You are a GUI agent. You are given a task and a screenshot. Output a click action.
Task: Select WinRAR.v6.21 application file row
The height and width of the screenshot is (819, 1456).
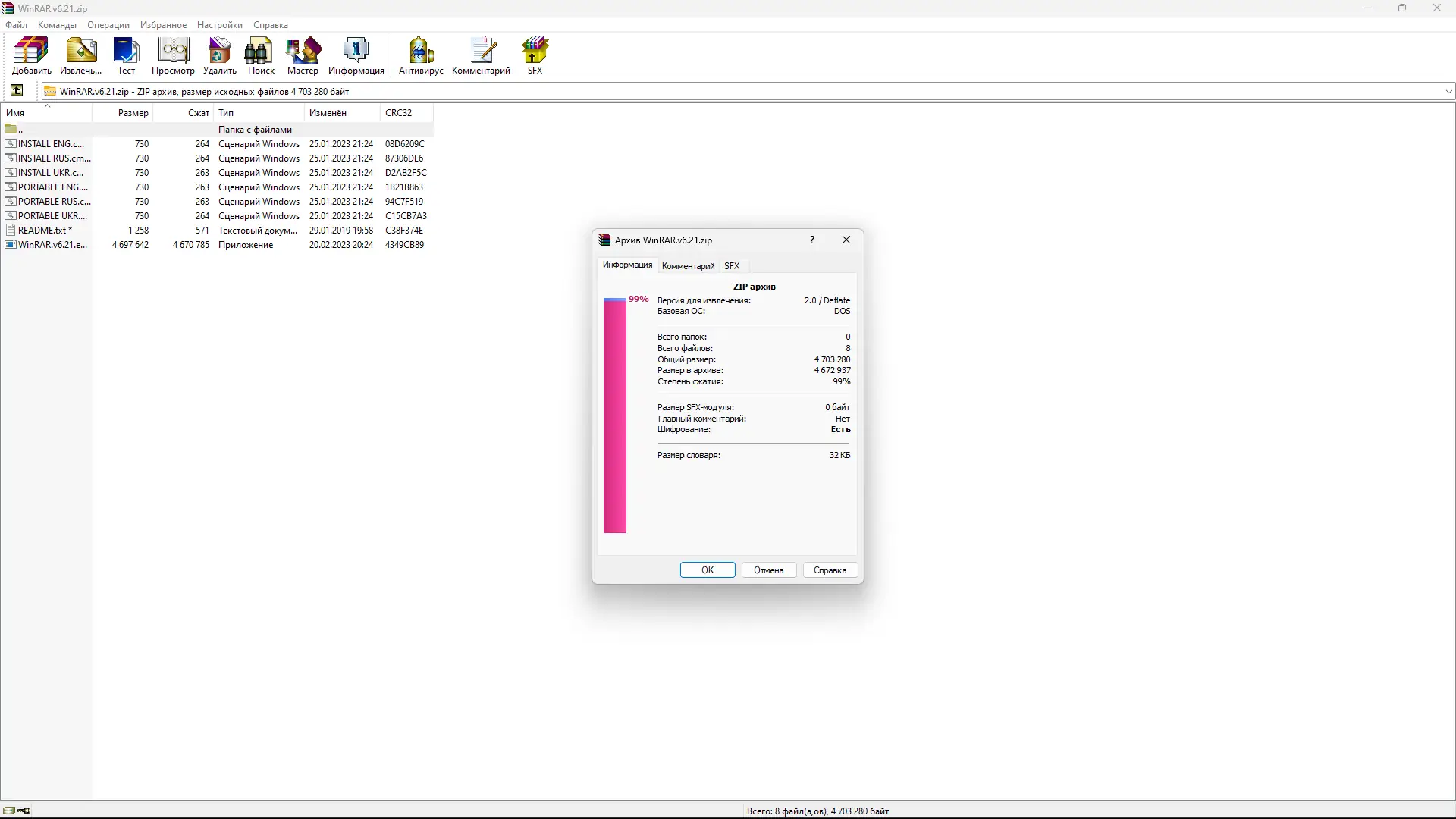click(53, 245)
